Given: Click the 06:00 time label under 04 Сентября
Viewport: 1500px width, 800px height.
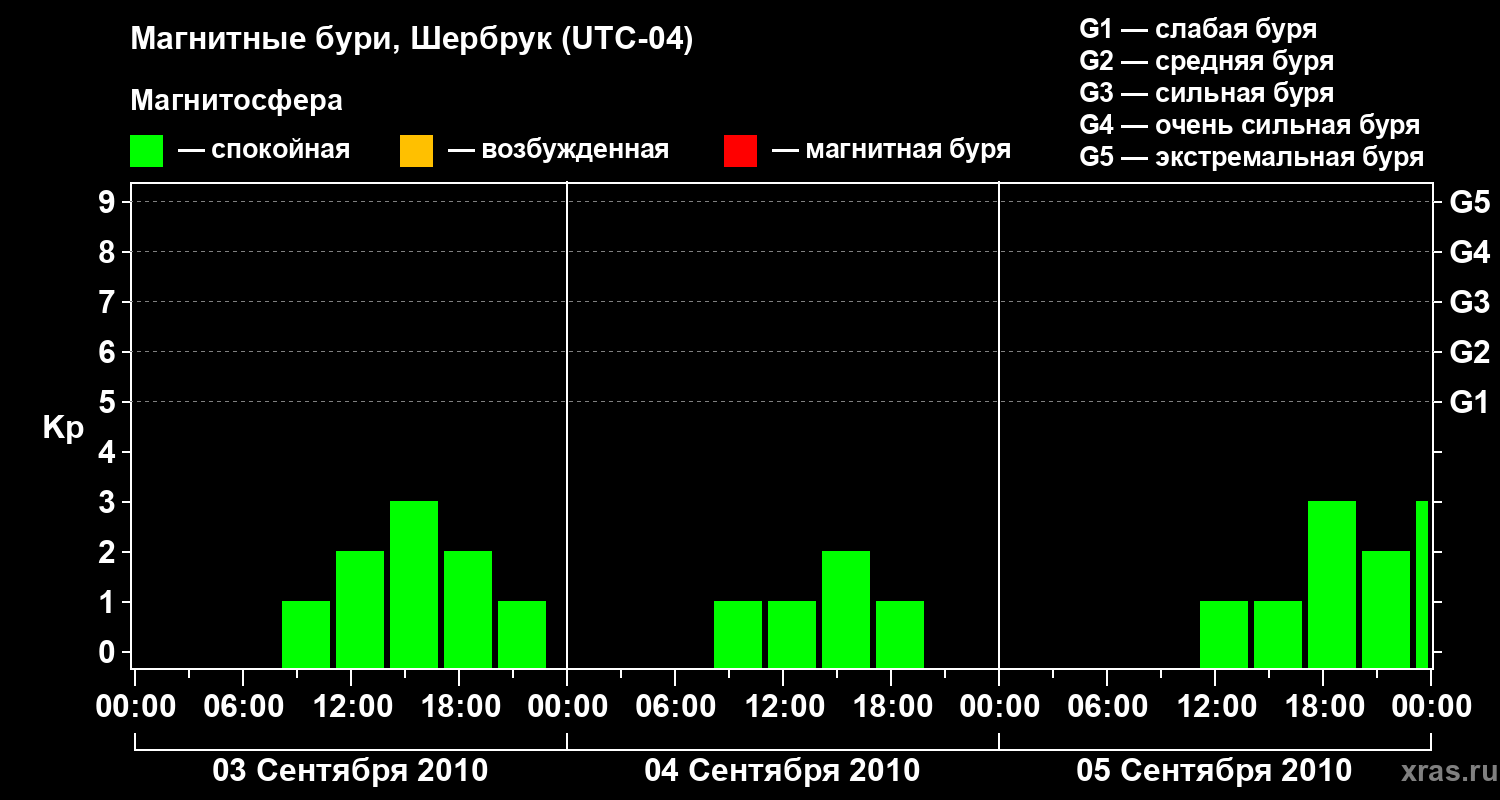Looking at the screenshot, I should coord(675,707).
